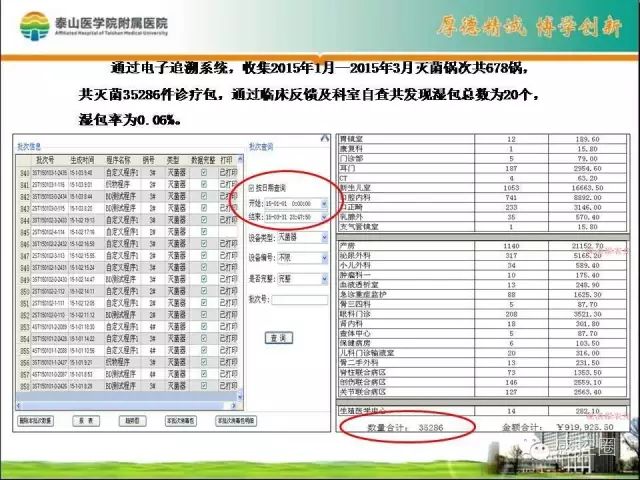The image size is (640, 480).
Task: Sort by the 批次号 column header
Action: coord(45,160)
